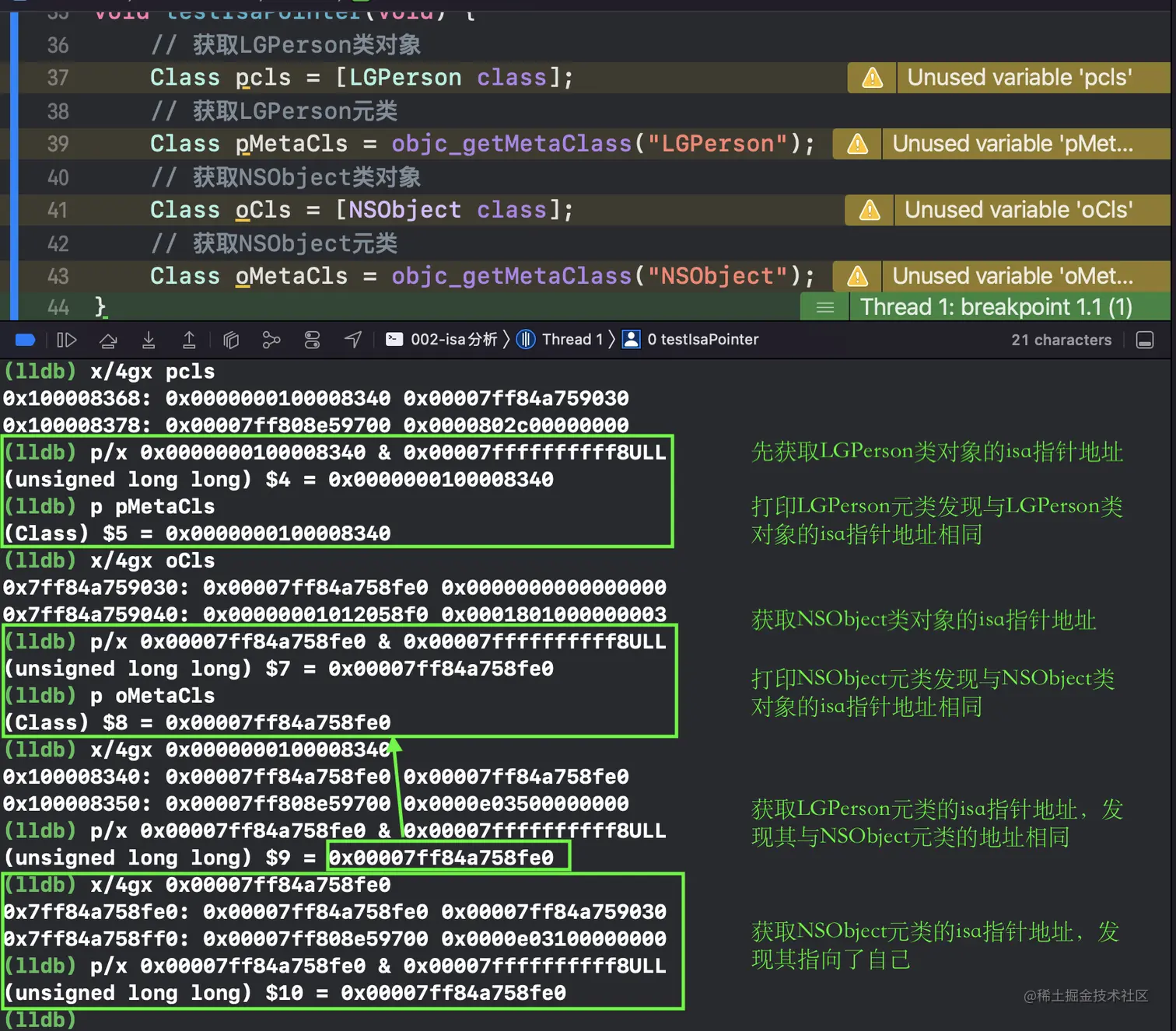
Task: Toggle the debug area panel visibility button
Action: coord(1145,340)
